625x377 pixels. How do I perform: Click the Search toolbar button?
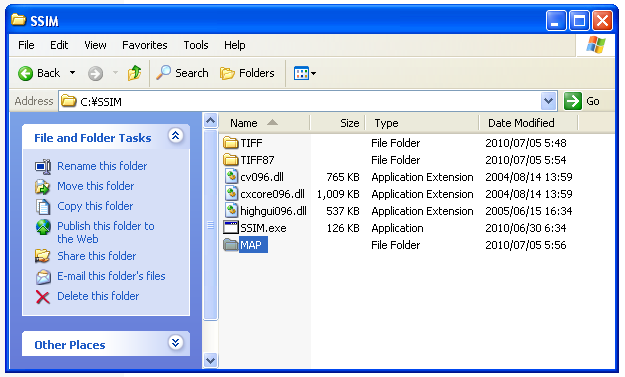182,73
